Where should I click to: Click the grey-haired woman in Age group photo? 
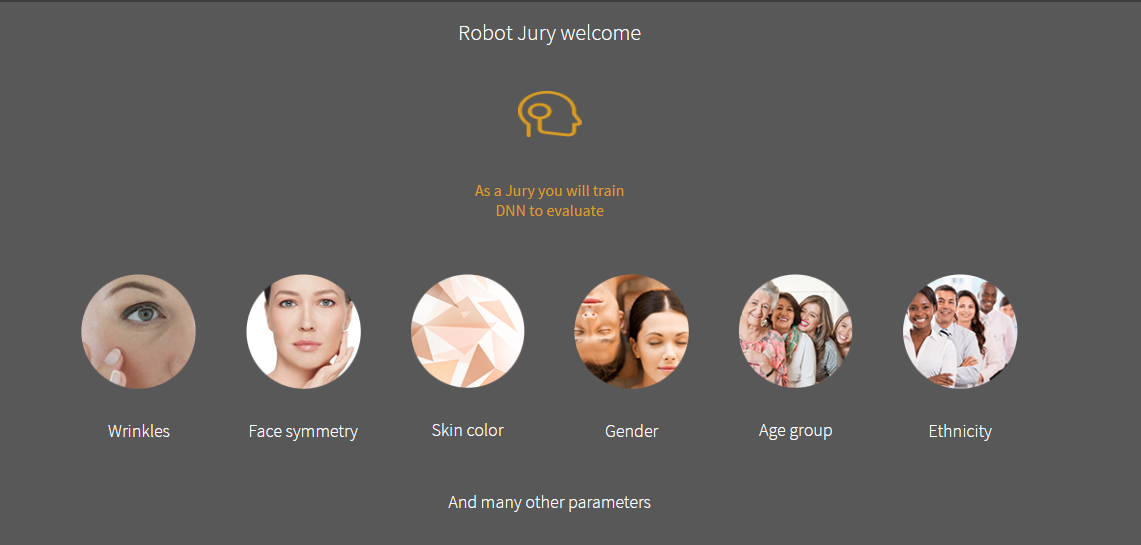[757, 320]
